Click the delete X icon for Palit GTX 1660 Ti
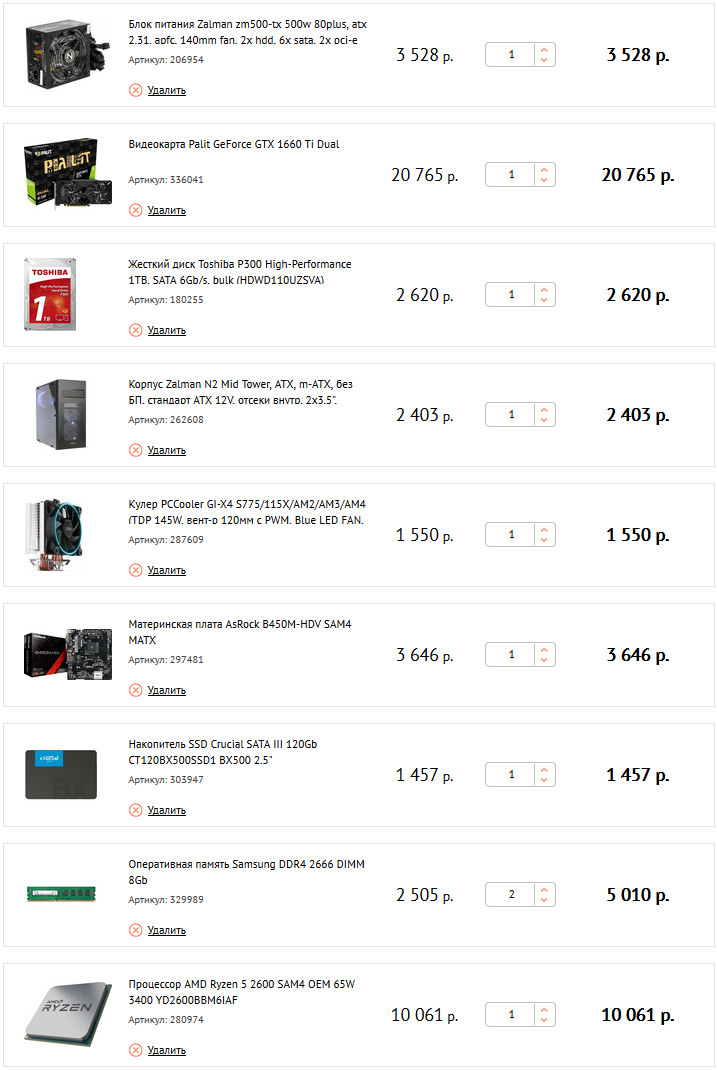 point(135,210)
